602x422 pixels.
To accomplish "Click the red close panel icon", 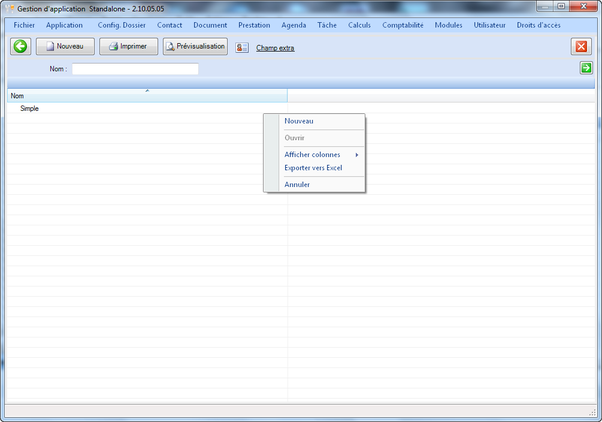I will (581, 47).
